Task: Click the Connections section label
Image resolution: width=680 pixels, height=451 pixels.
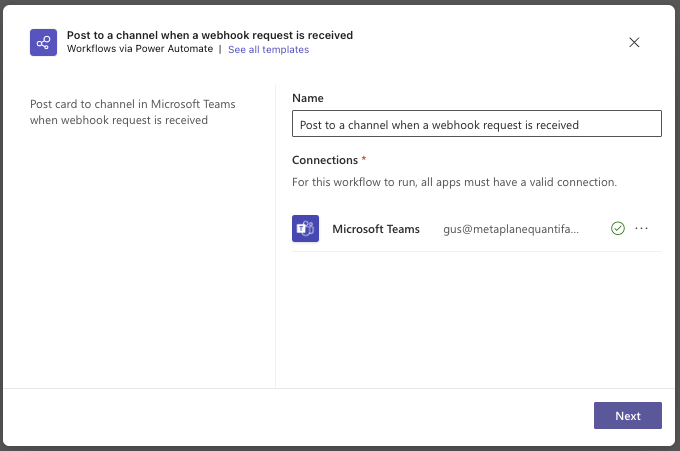Action: tap(324, 160)
